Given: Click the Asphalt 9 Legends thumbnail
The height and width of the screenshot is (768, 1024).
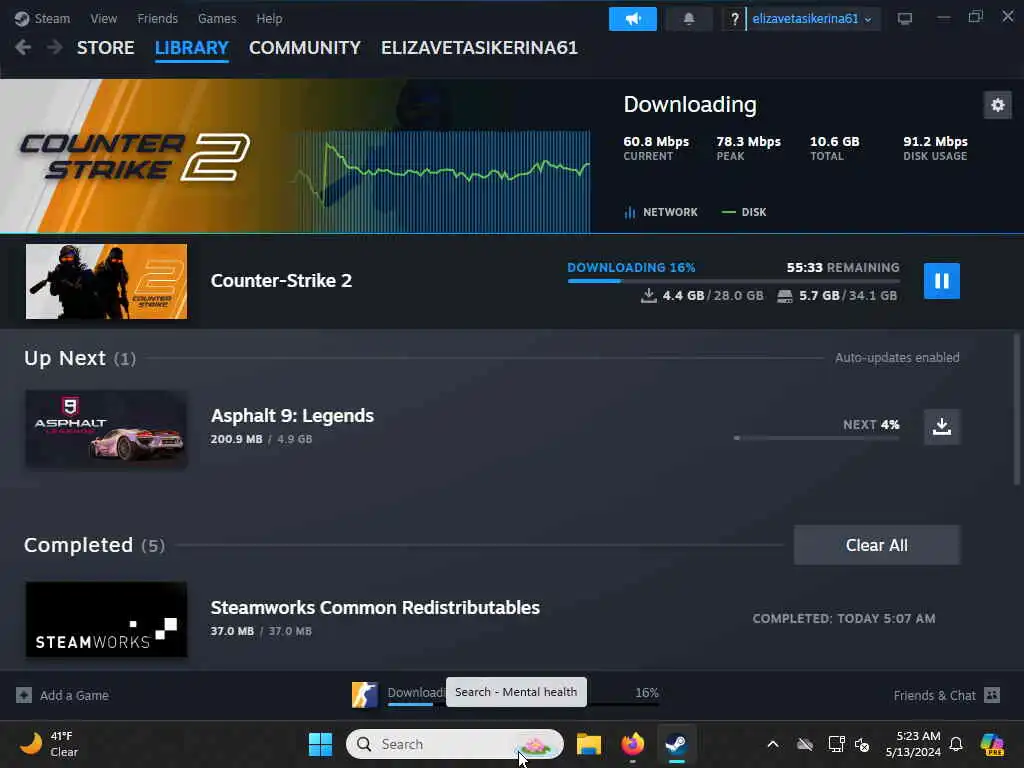Looking at the screenshot, I should pos(106,428).
